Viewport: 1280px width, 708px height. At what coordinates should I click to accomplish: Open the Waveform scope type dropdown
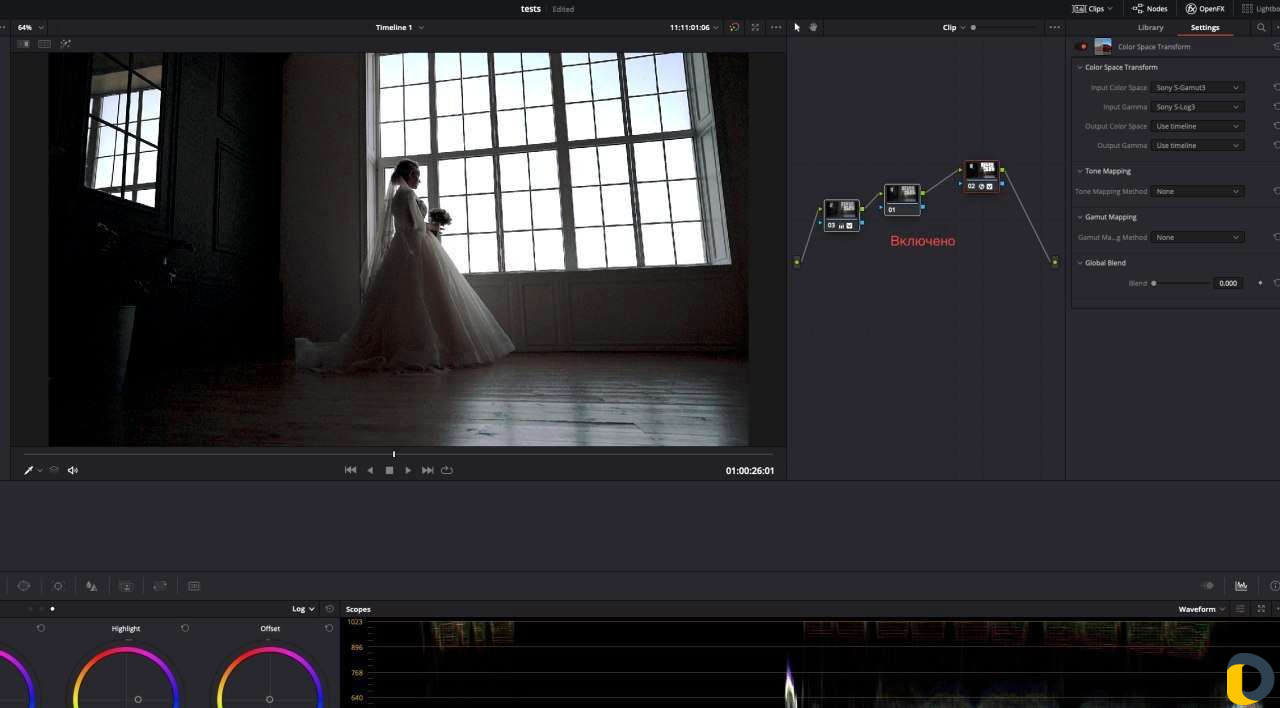1201,609
